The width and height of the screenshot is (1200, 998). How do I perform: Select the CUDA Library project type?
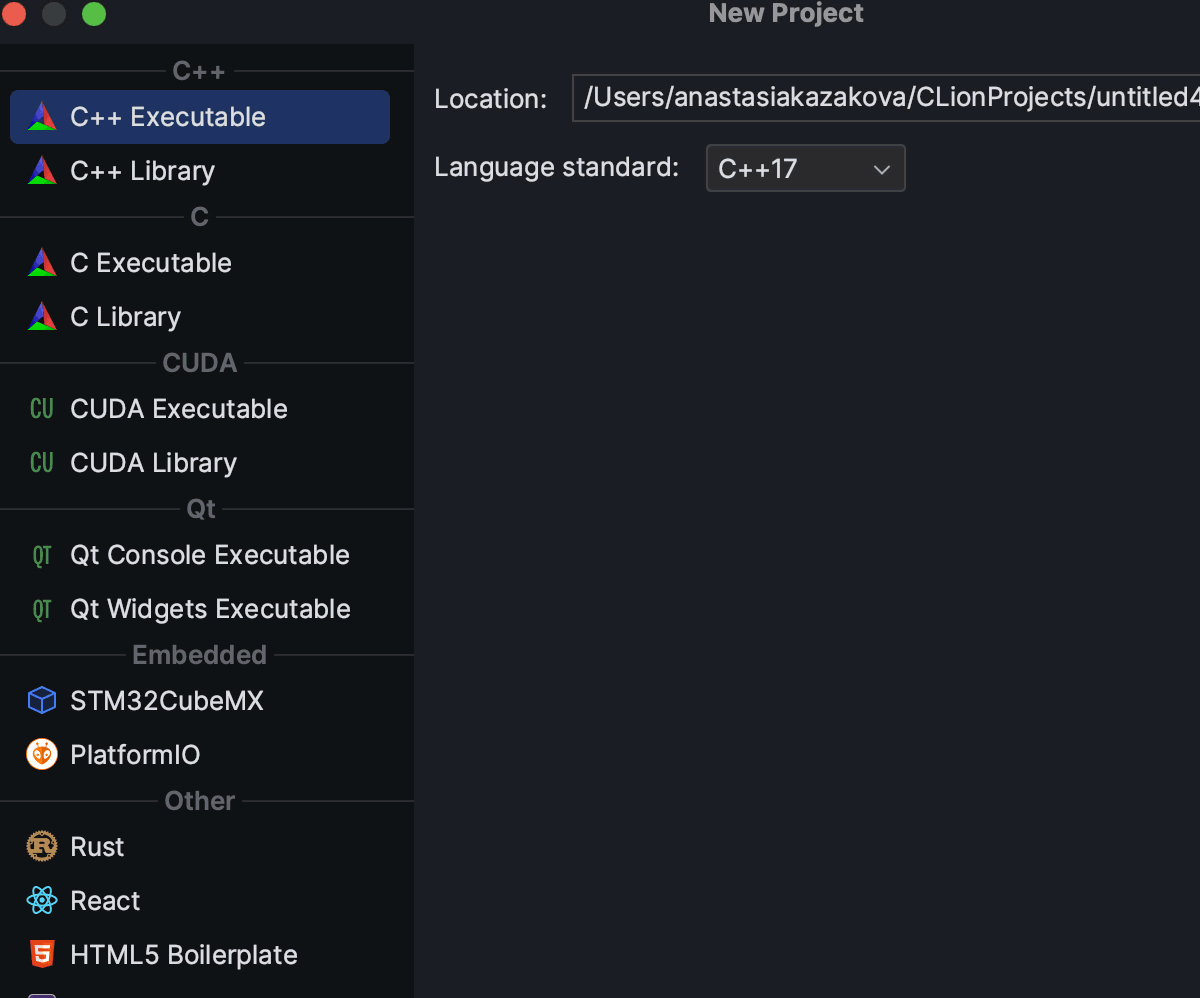coord(41,462)
